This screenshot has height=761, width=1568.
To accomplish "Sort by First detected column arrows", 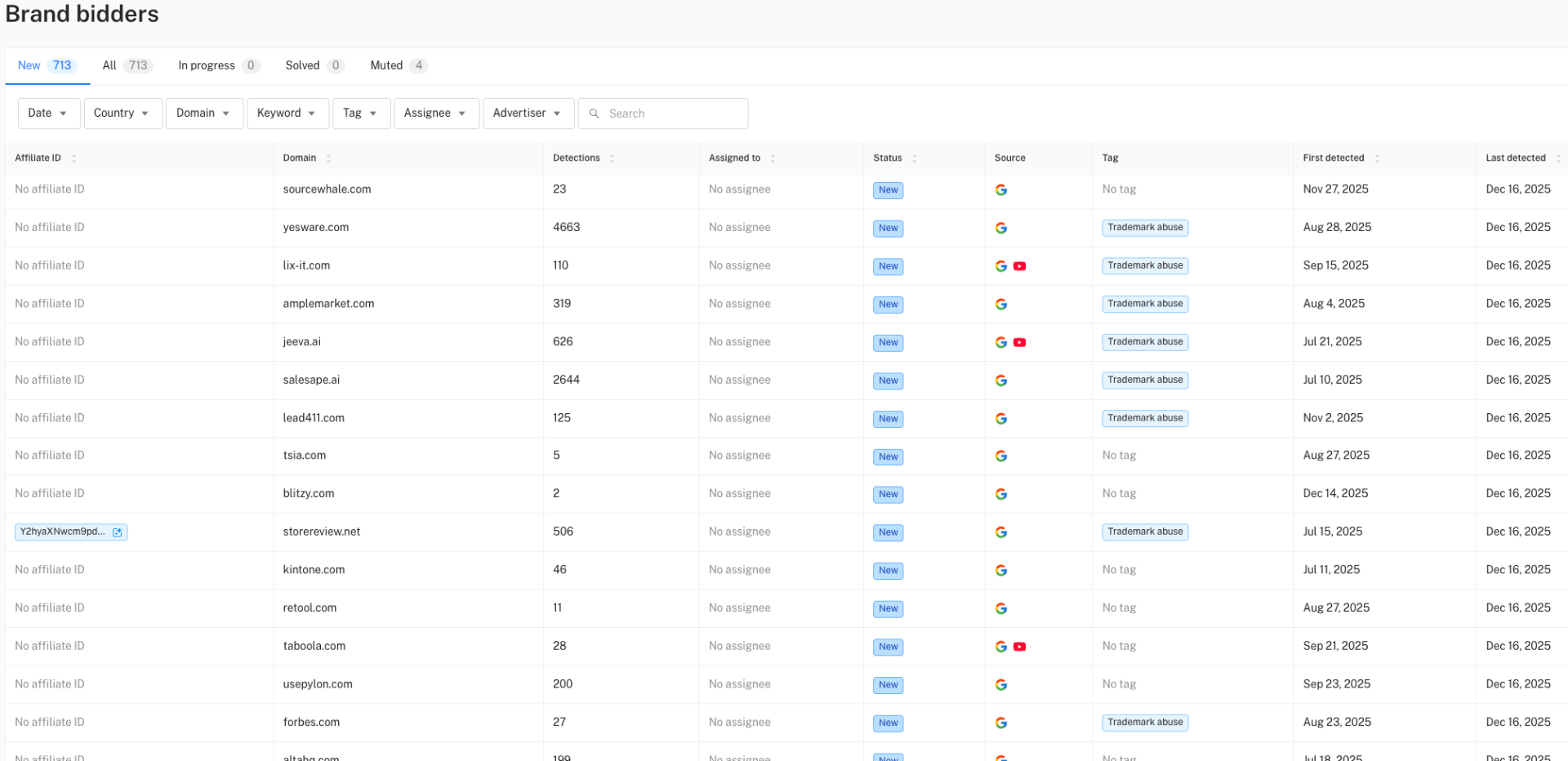I will [1377, 158].
